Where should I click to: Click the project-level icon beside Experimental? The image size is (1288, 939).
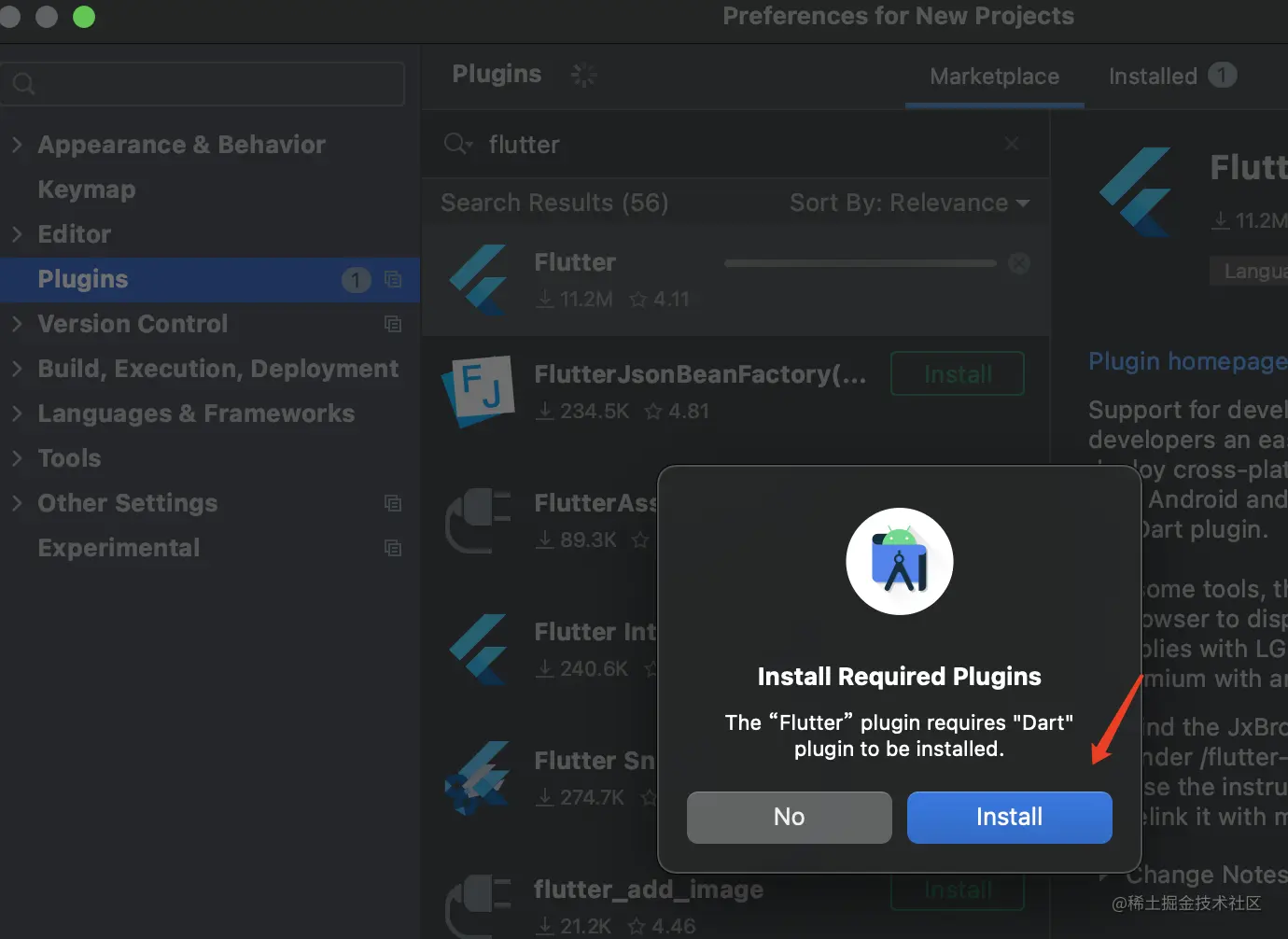point(393,548)
